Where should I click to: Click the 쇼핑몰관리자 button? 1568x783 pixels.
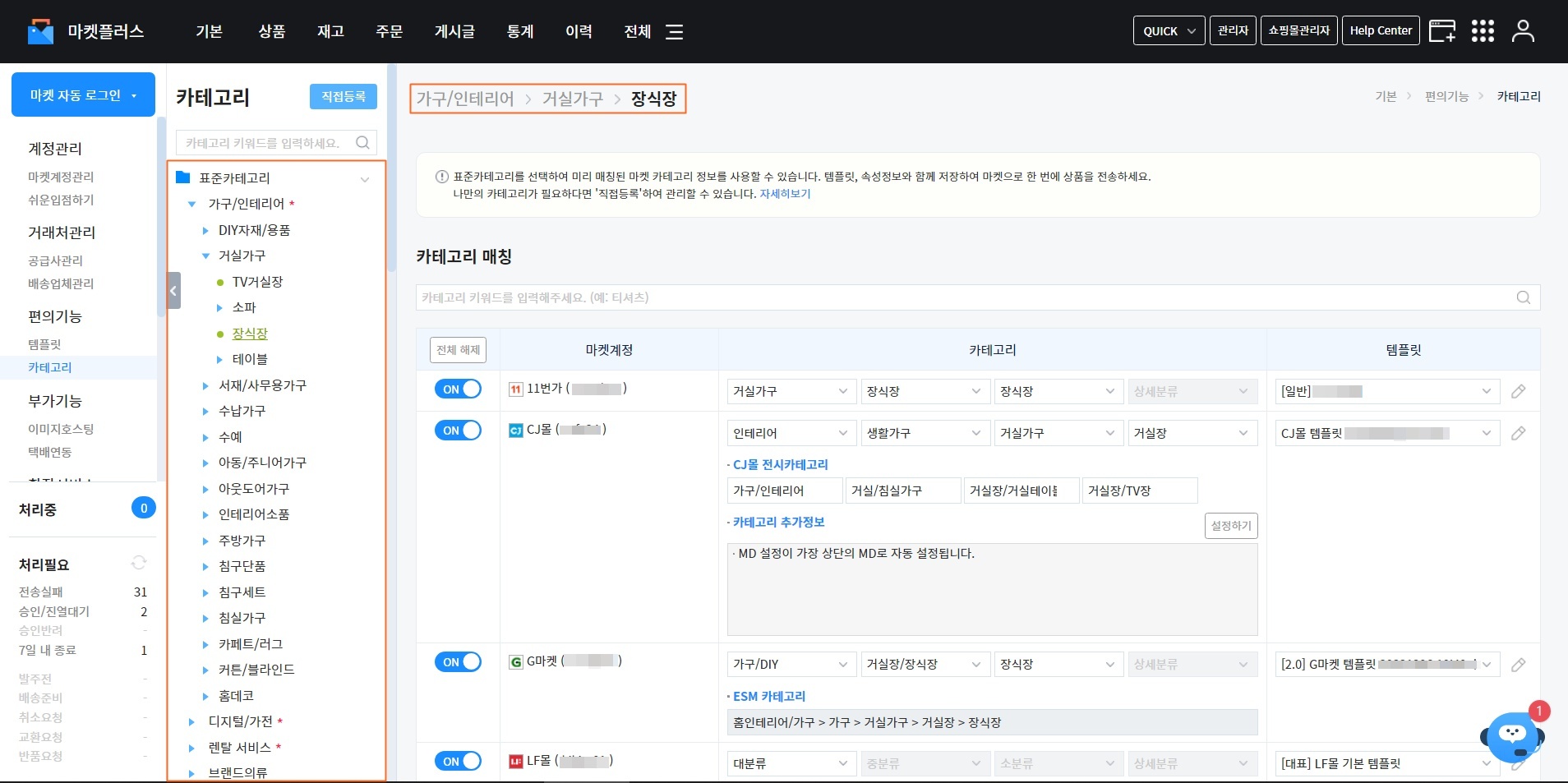pyautogui.click(x=1298, y=31)
